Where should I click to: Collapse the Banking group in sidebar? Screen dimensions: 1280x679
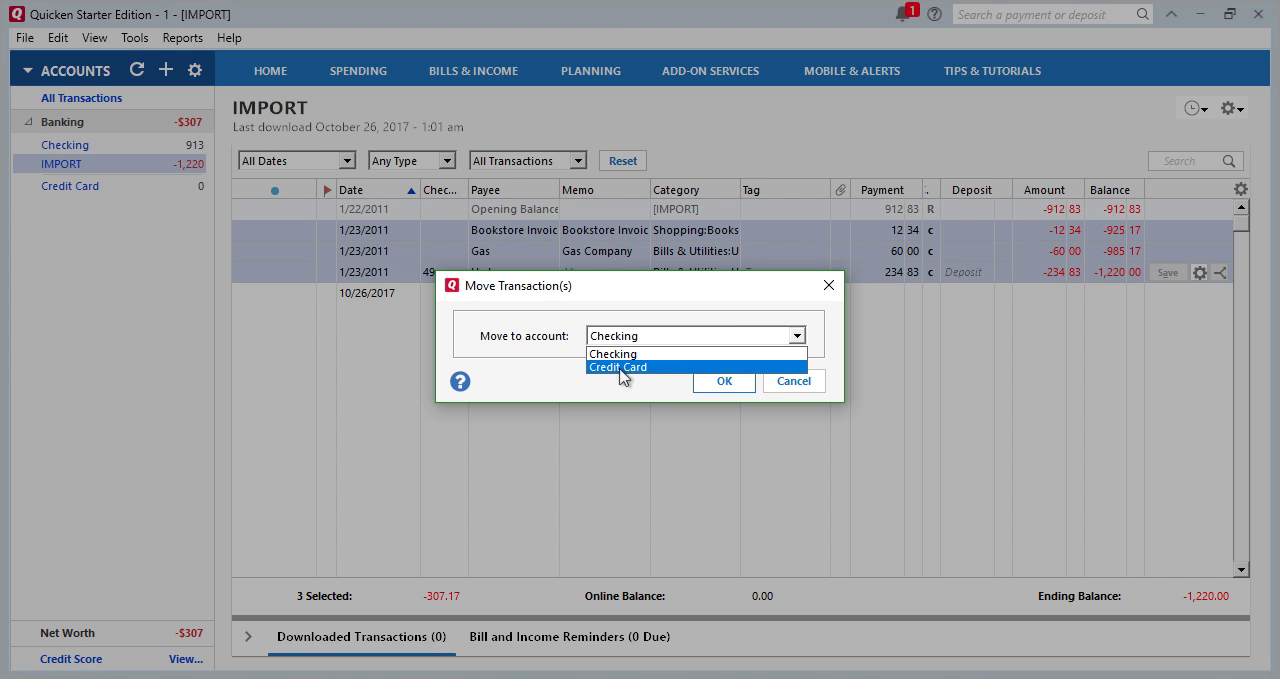coord(28,122)
